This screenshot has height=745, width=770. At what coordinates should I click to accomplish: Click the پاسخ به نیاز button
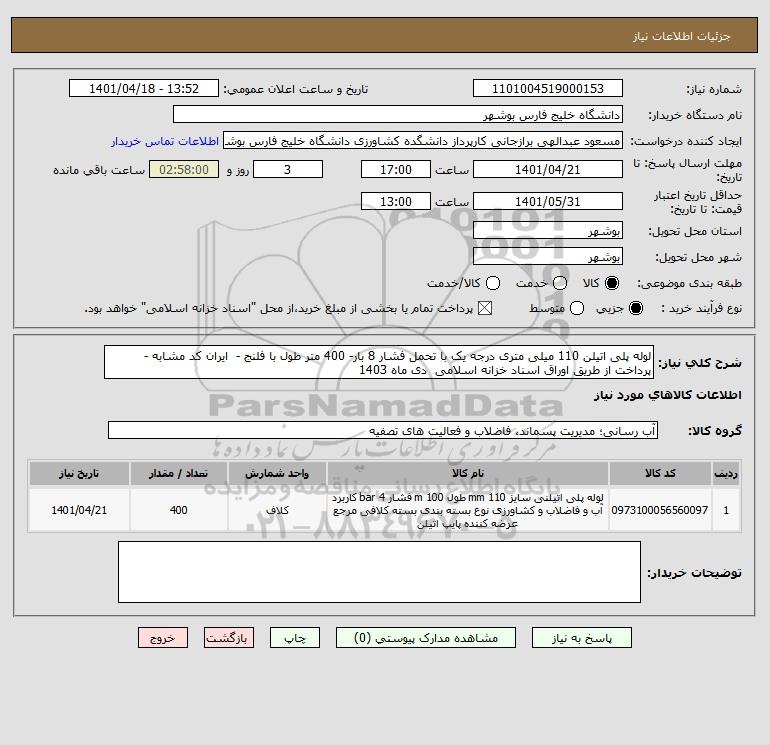click(x=581, y=638)
